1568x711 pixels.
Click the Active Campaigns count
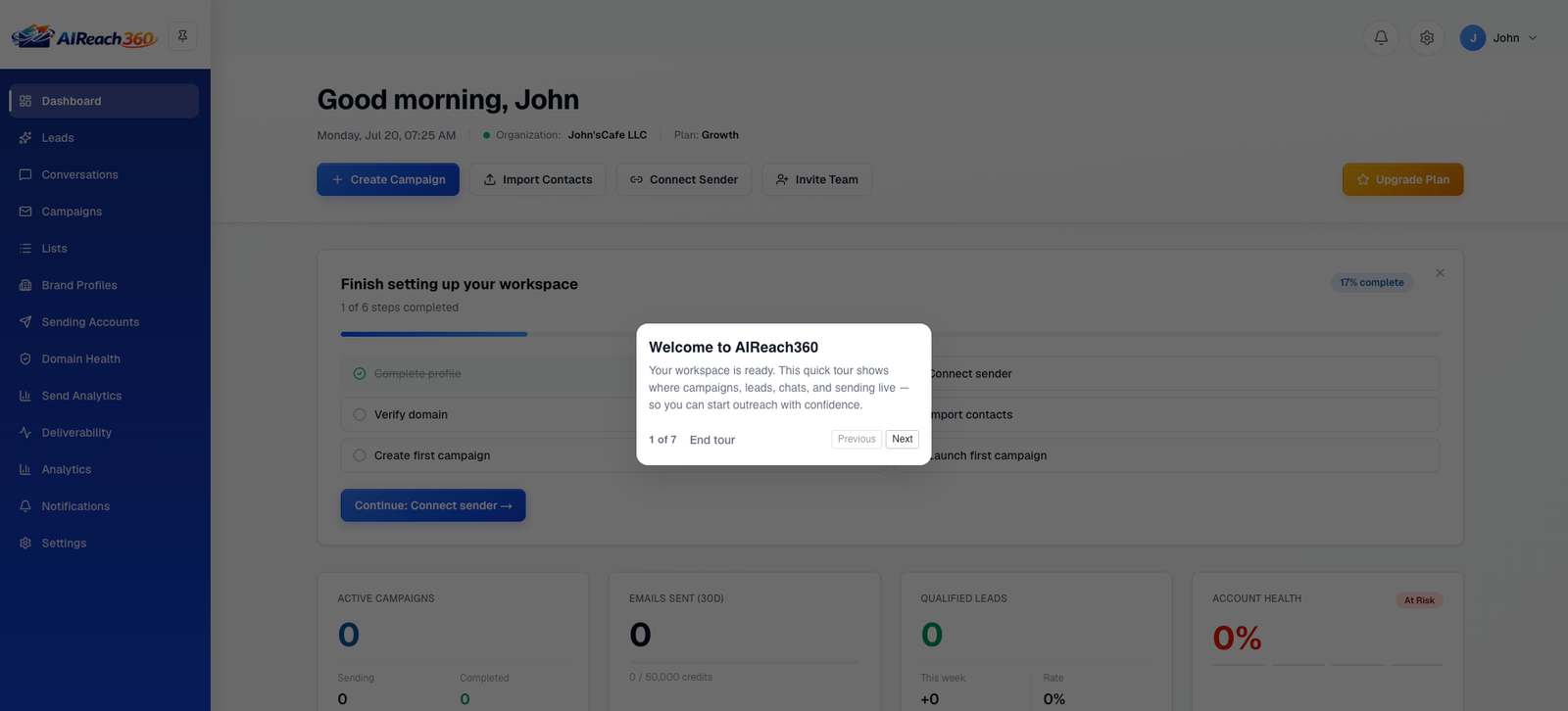tap(349, 635)
